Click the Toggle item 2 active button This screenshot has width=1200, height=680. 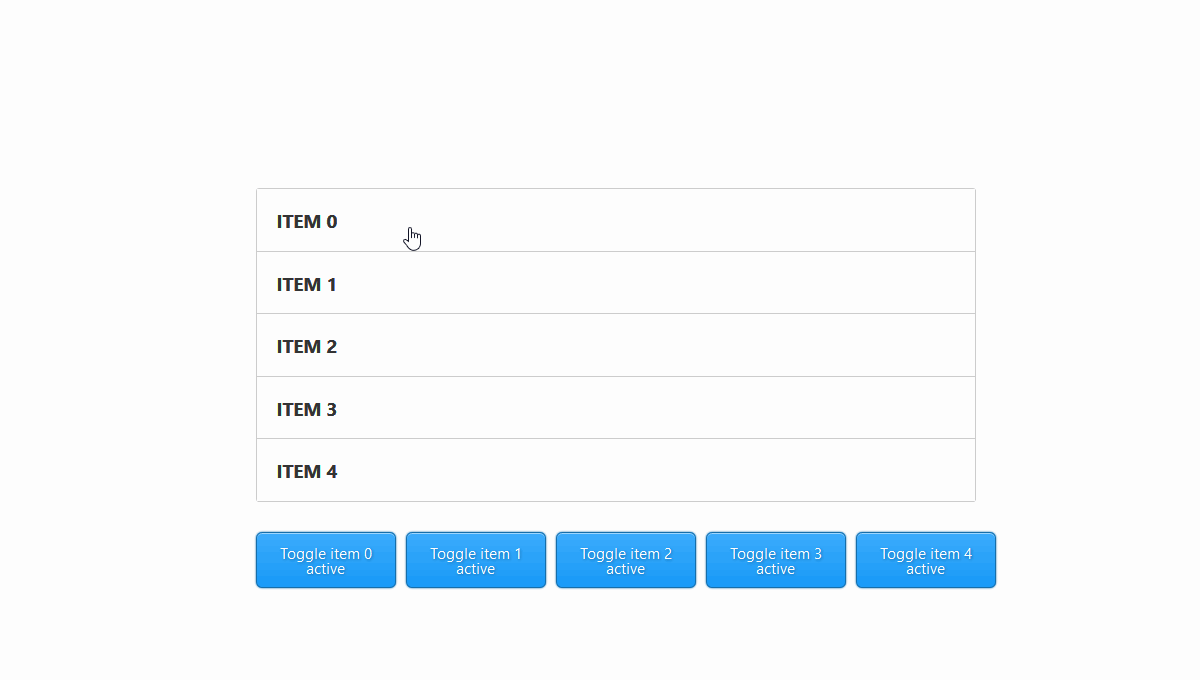coord(625,560)
